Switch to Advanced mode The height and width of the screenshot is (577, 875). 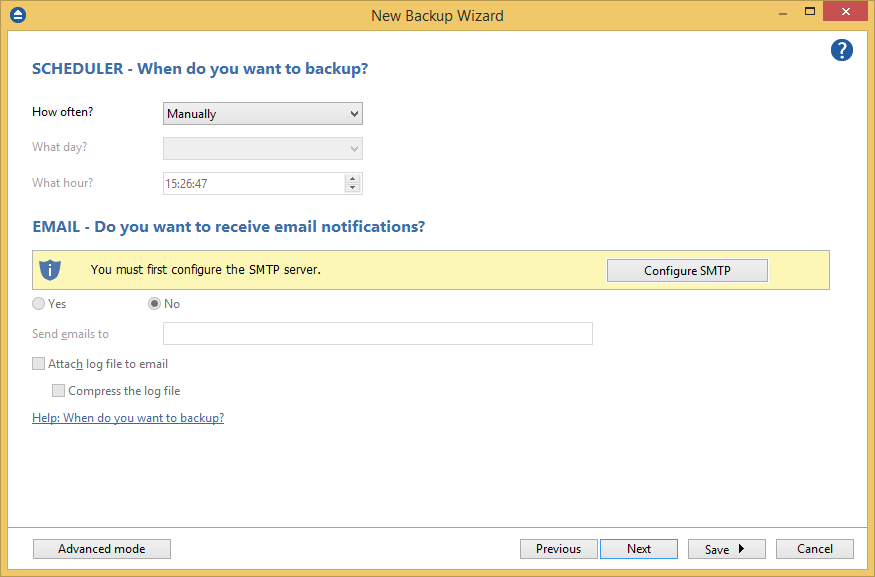point(101,548)
